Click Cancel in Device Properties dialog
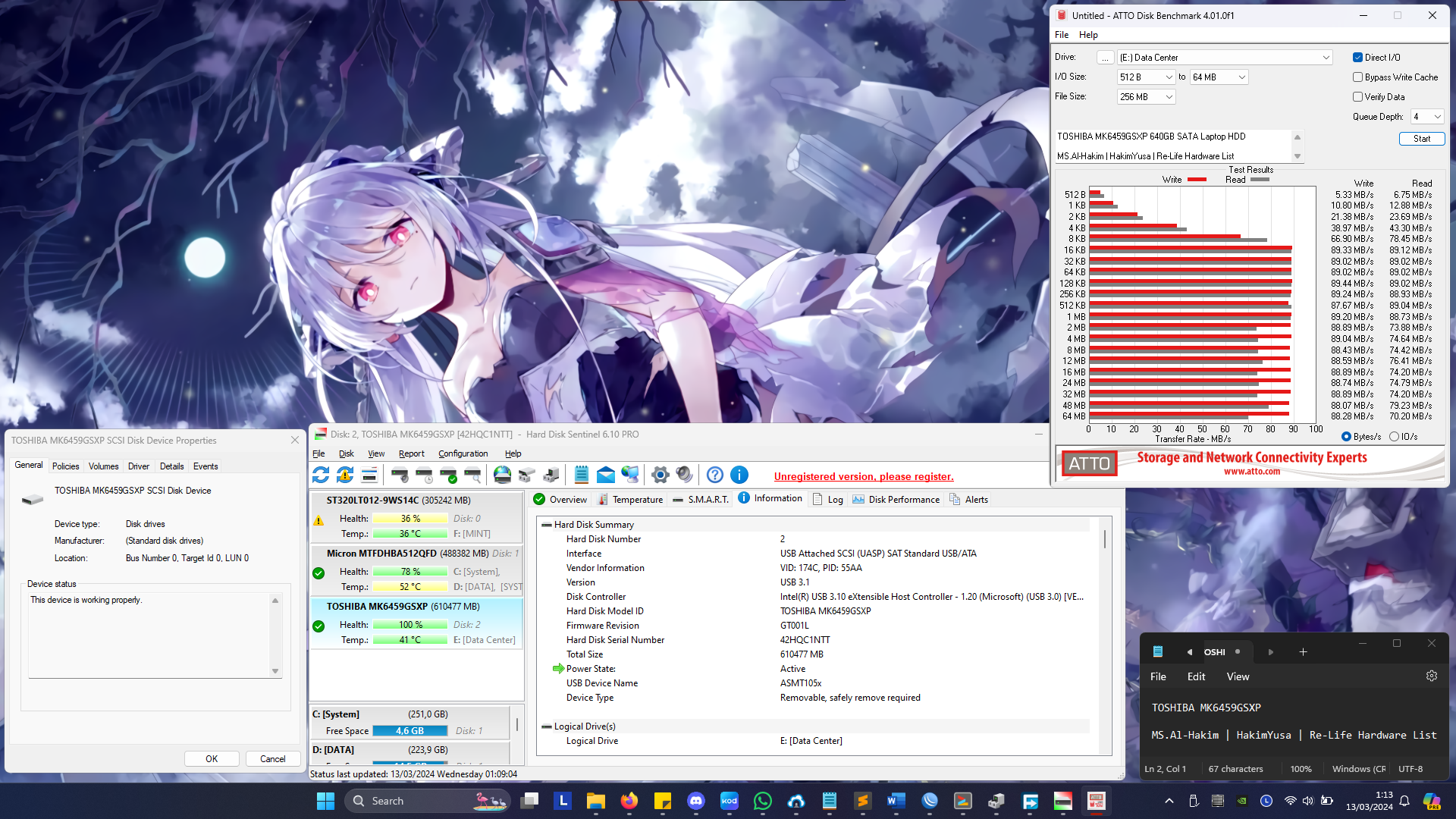1456x819 pixels. coord(272,759)
